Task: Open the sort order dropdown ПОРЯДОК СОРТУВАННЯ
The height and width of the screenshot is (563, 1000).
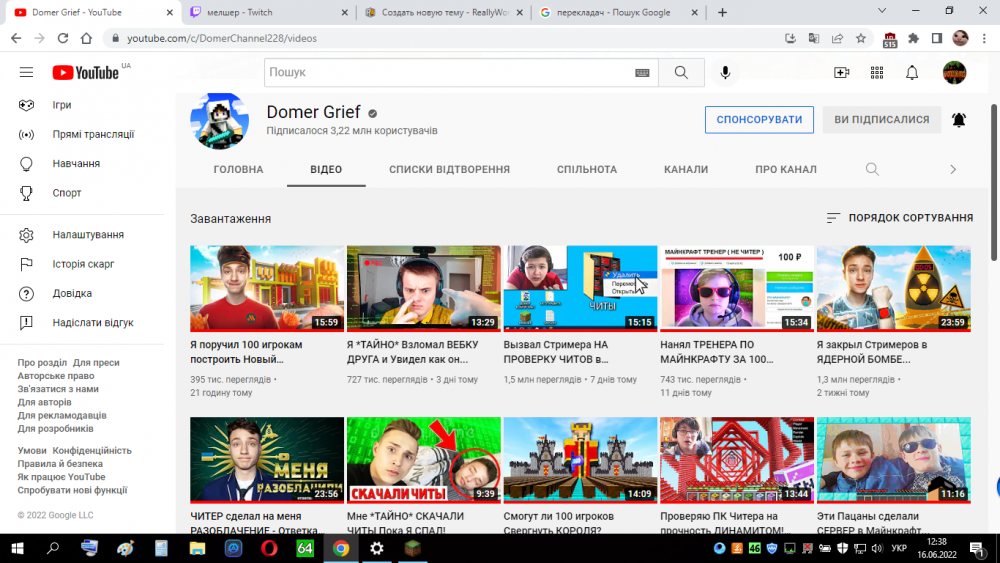Action: point(899,218)
